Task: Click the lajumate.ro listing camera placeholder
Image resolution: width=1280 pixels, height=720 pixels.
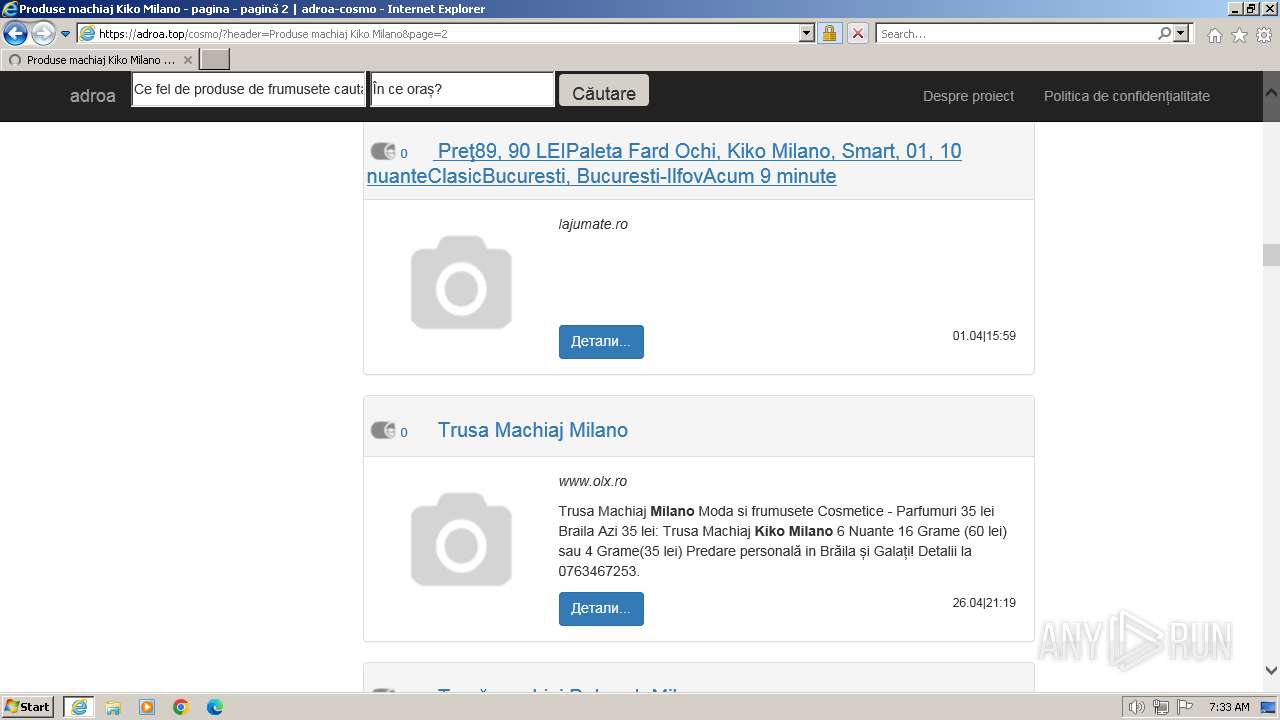Action: 461,282
